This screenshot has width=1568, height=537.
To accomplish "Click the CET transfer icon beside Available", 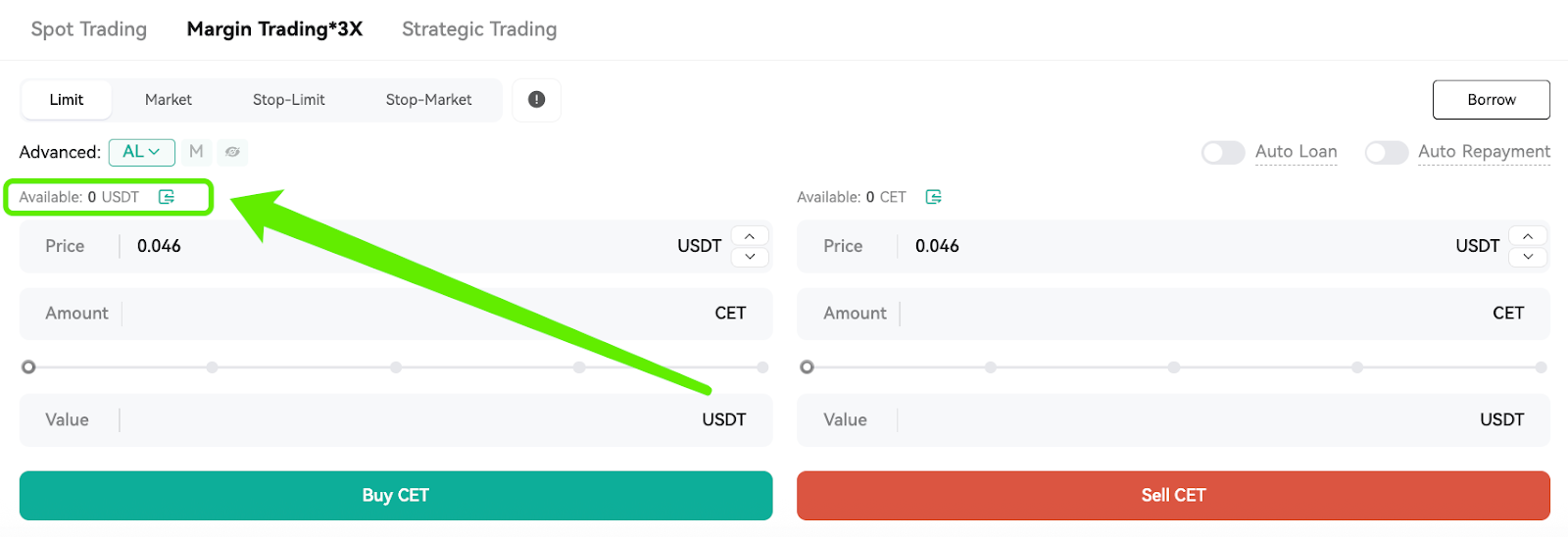I will click(934, 197).
